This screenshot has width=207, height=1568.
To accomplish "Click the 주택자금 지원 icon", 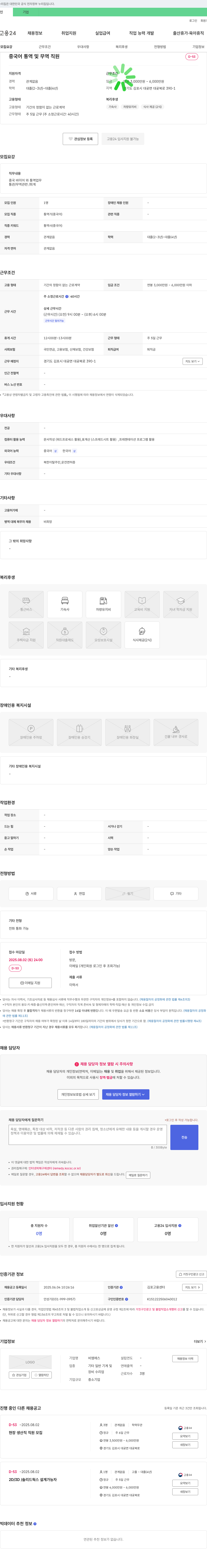I will click(x=26, y=635).
